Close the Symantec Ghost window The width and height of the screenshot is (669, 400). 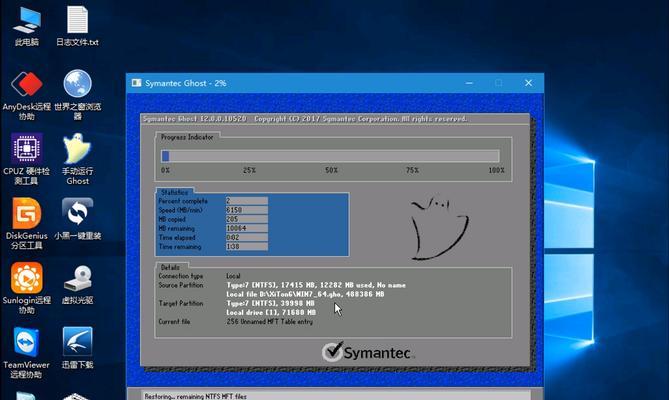528,83
